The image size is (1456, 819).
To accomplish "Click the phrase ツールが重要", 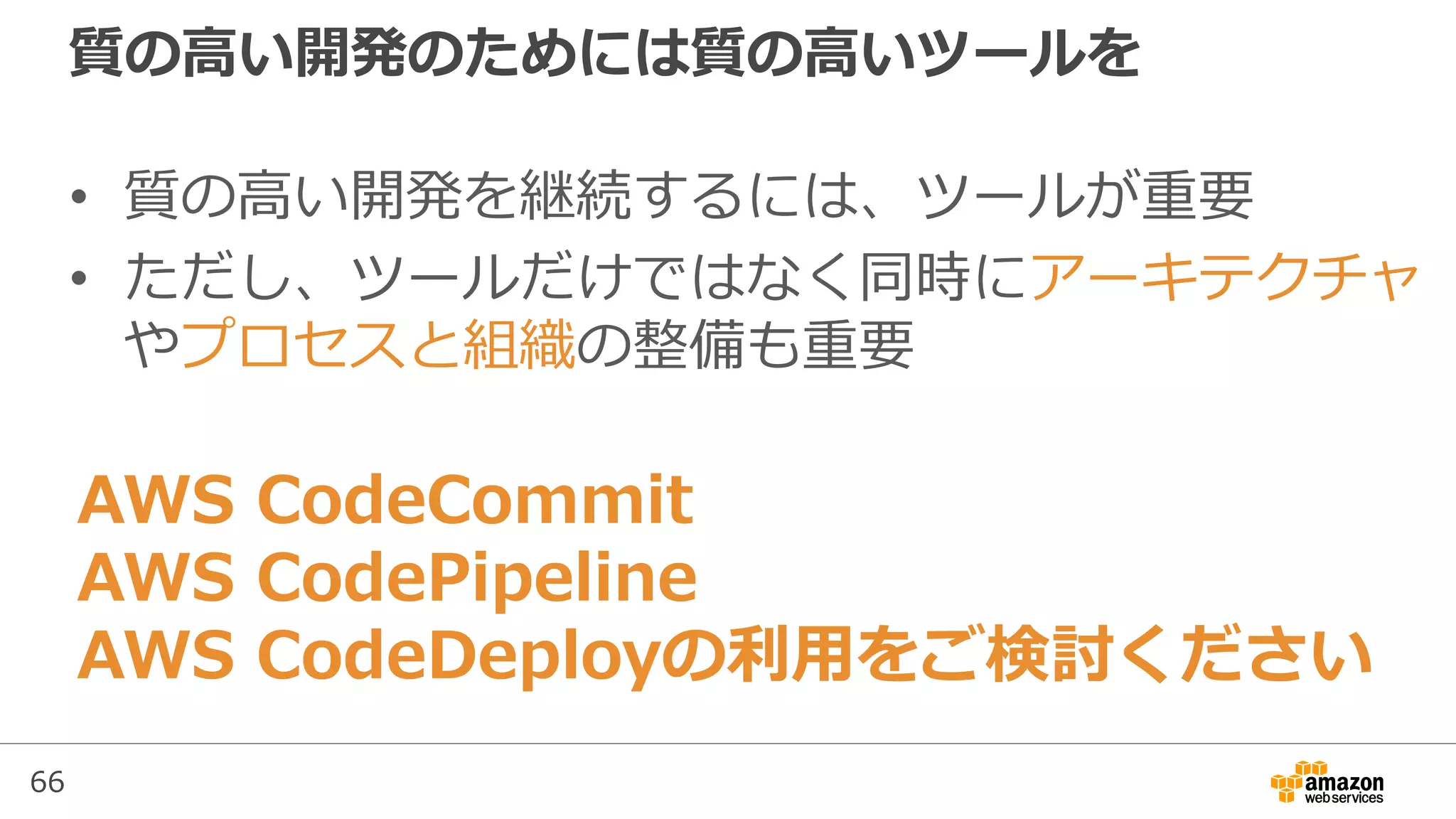I will tap(1084, 196).
